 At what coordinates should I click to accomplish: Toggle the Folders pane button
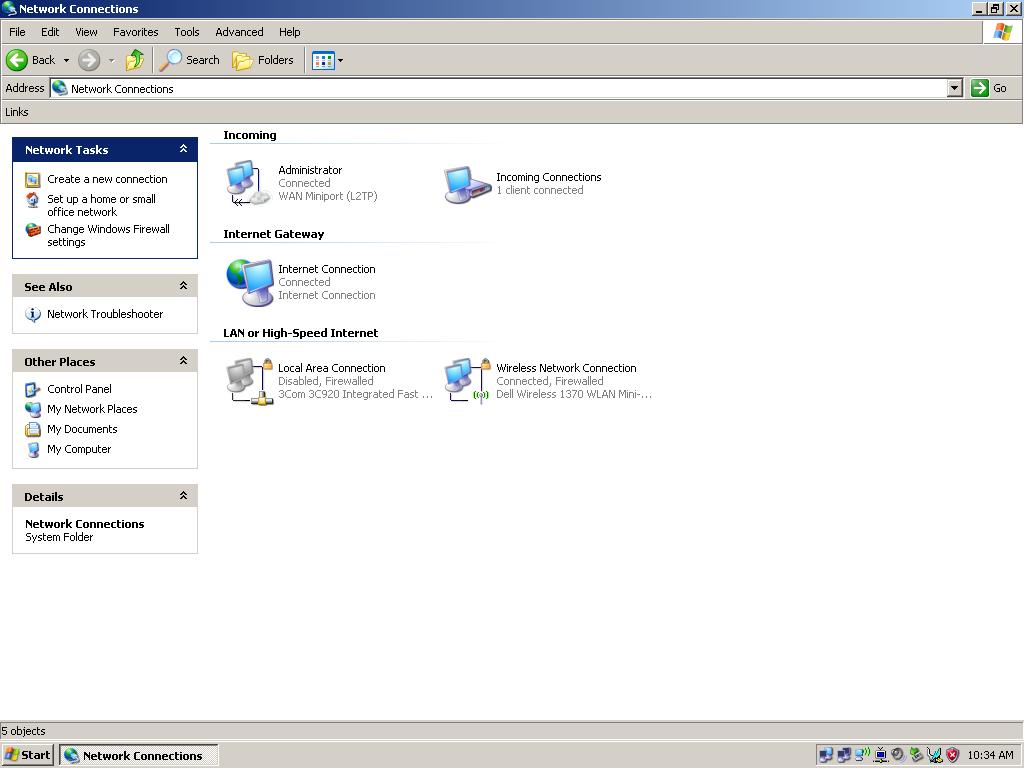[264, 60]
